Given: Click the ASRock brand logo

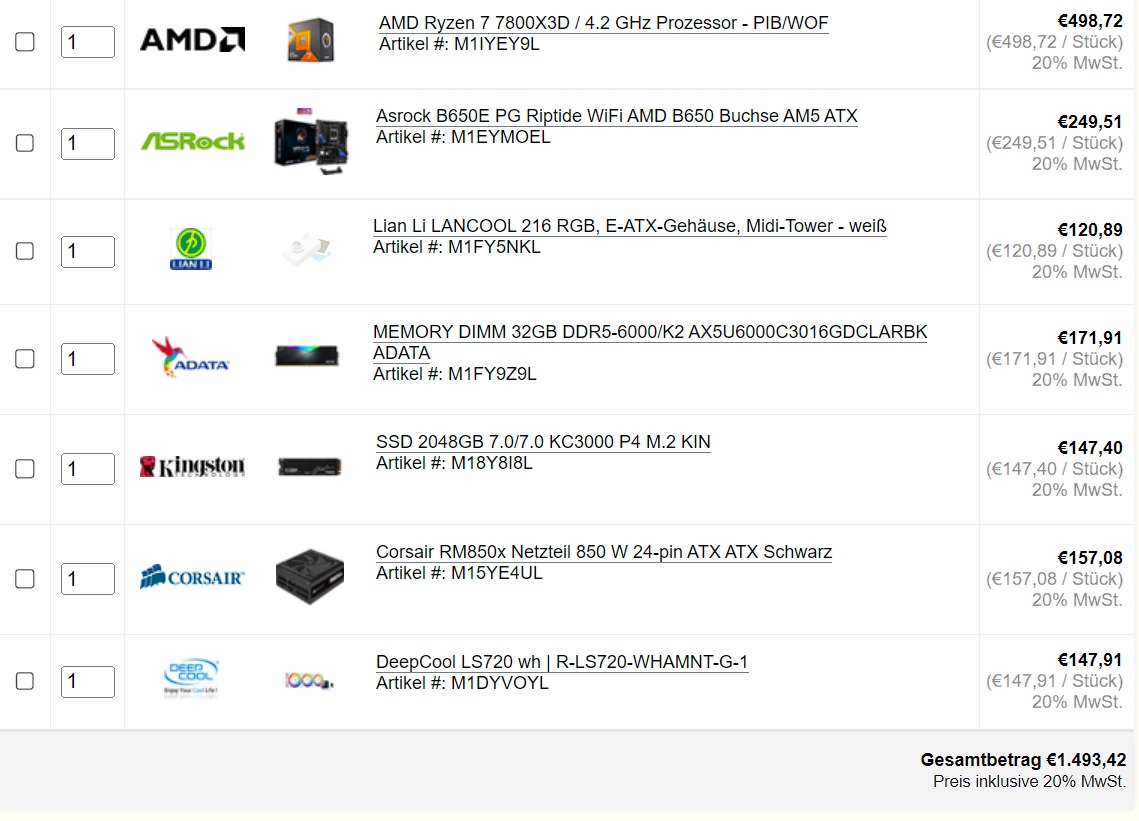Looking at the screenshot, I should click(x=192, y=141).
